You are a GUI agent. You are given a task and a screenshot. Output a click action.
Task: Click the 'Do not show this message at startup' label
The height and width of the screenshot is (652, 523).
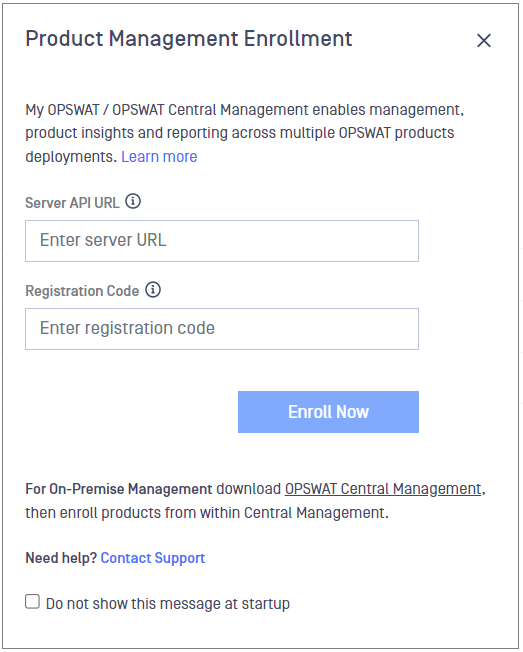coord(168,603)
